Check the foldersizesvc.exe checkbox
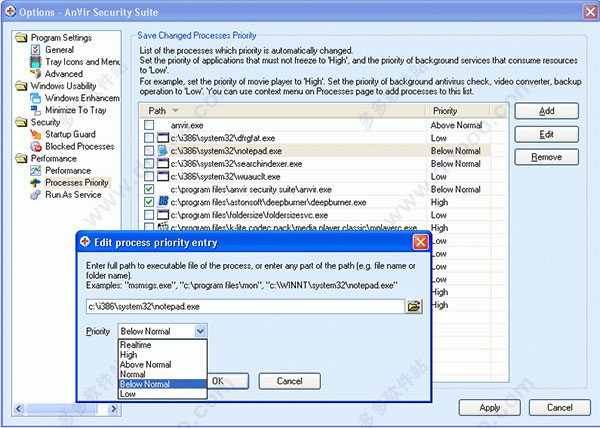This screenshot has height=428, width=600. [x=149, y=215]
